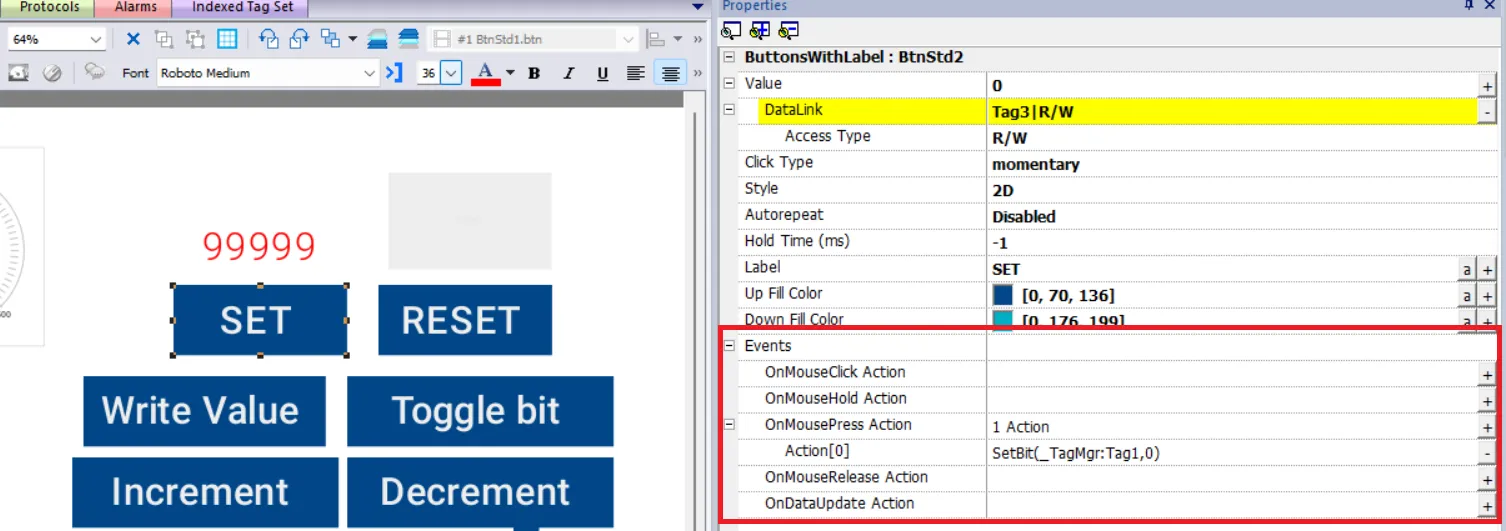This screenshot has height=531, width=1506.
Task: Click the 'a' button beside Label SET
Action: click(x=1468, y=270)
